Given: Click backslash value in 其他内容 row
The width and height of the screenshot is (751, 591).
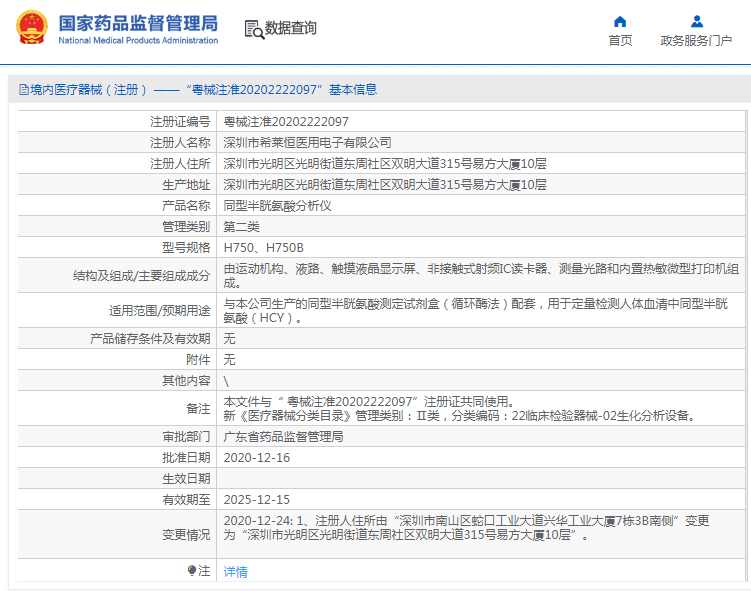Looking at the screenshot, I should pos(226,381).
